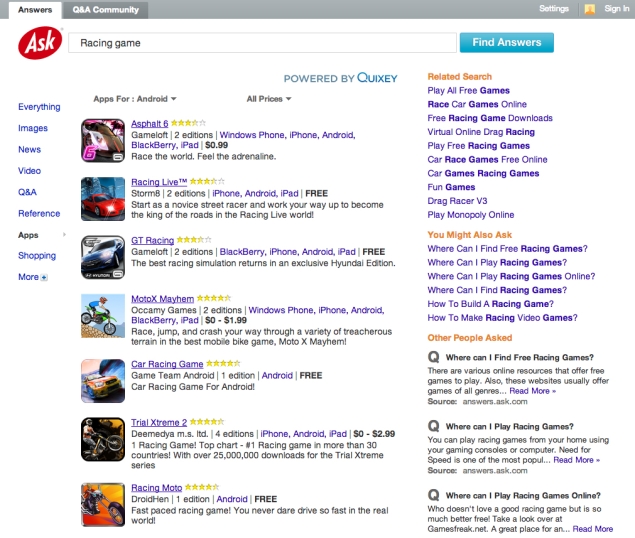
Task: Click Asphalt 6 star rating
Action: 188,123
